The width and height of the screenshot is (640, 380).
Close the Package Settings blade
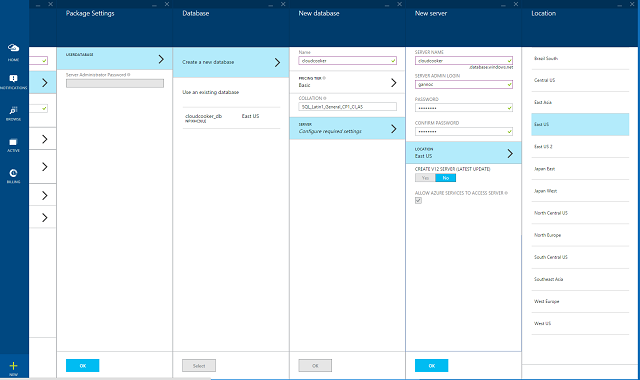tap(167, 4)
